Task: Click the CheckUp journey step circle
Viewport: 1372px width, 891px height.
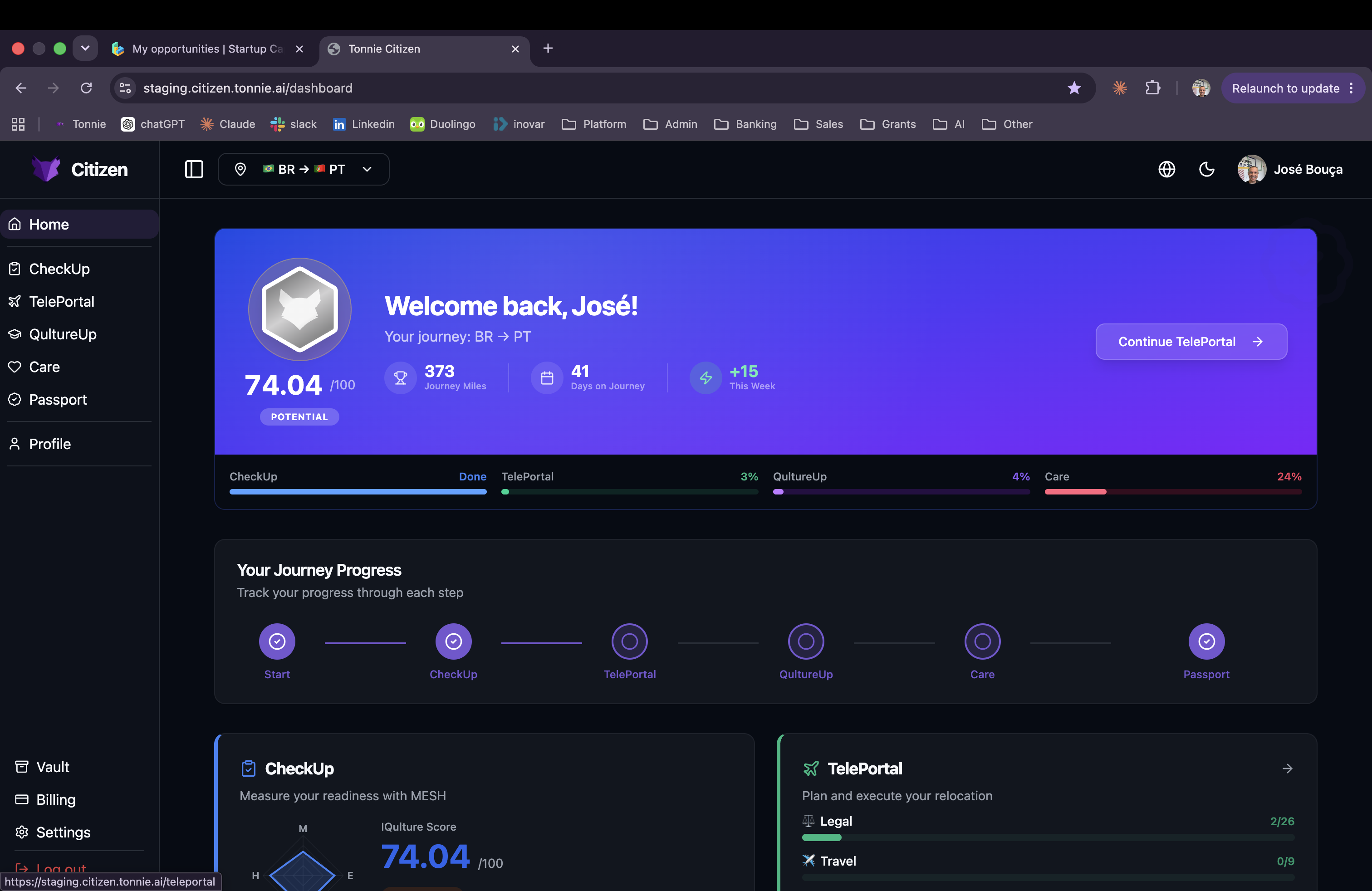Action: coord(454,641)
